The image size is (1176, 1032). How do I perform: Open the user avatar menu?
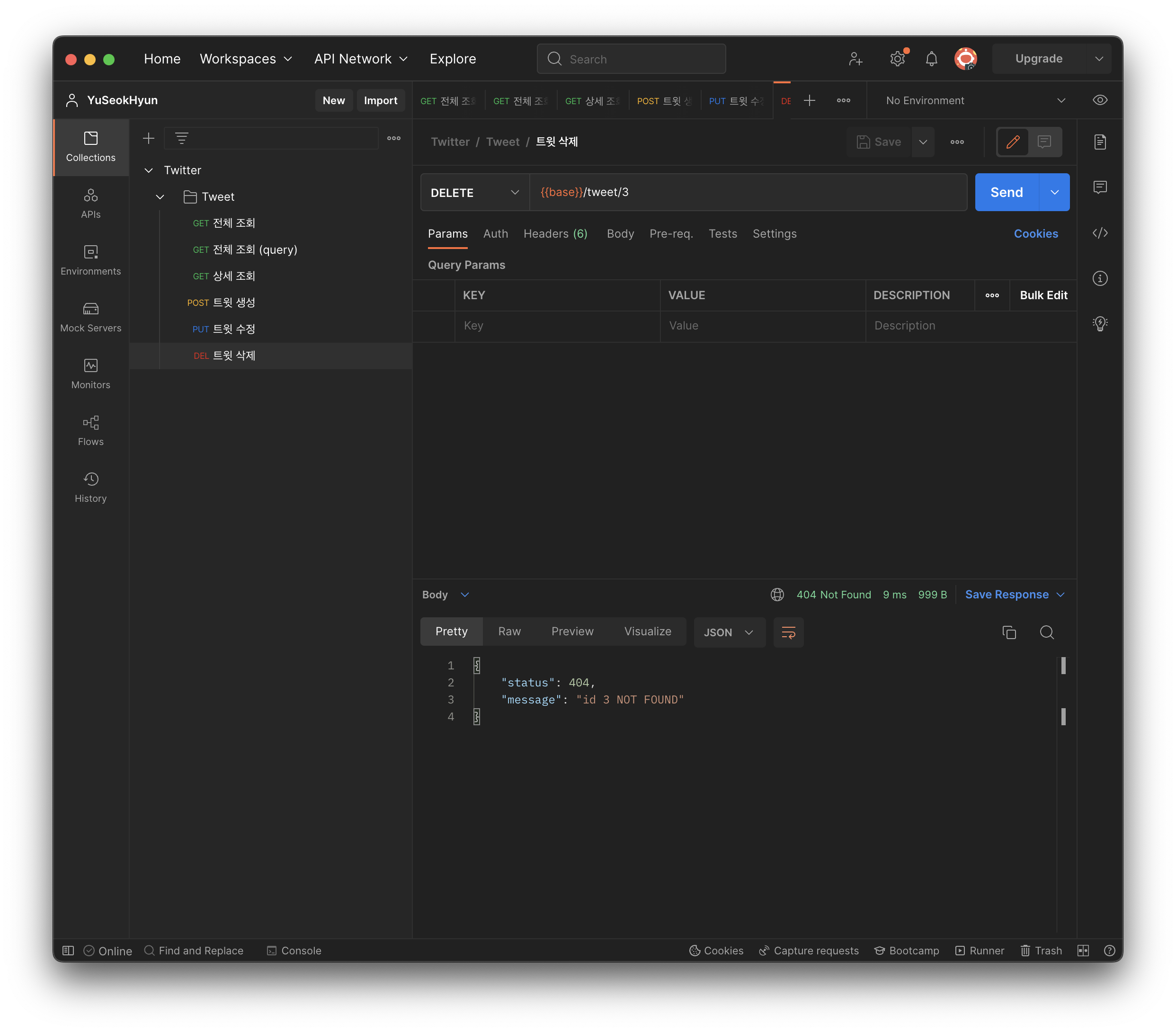click(x=965, y=59)
